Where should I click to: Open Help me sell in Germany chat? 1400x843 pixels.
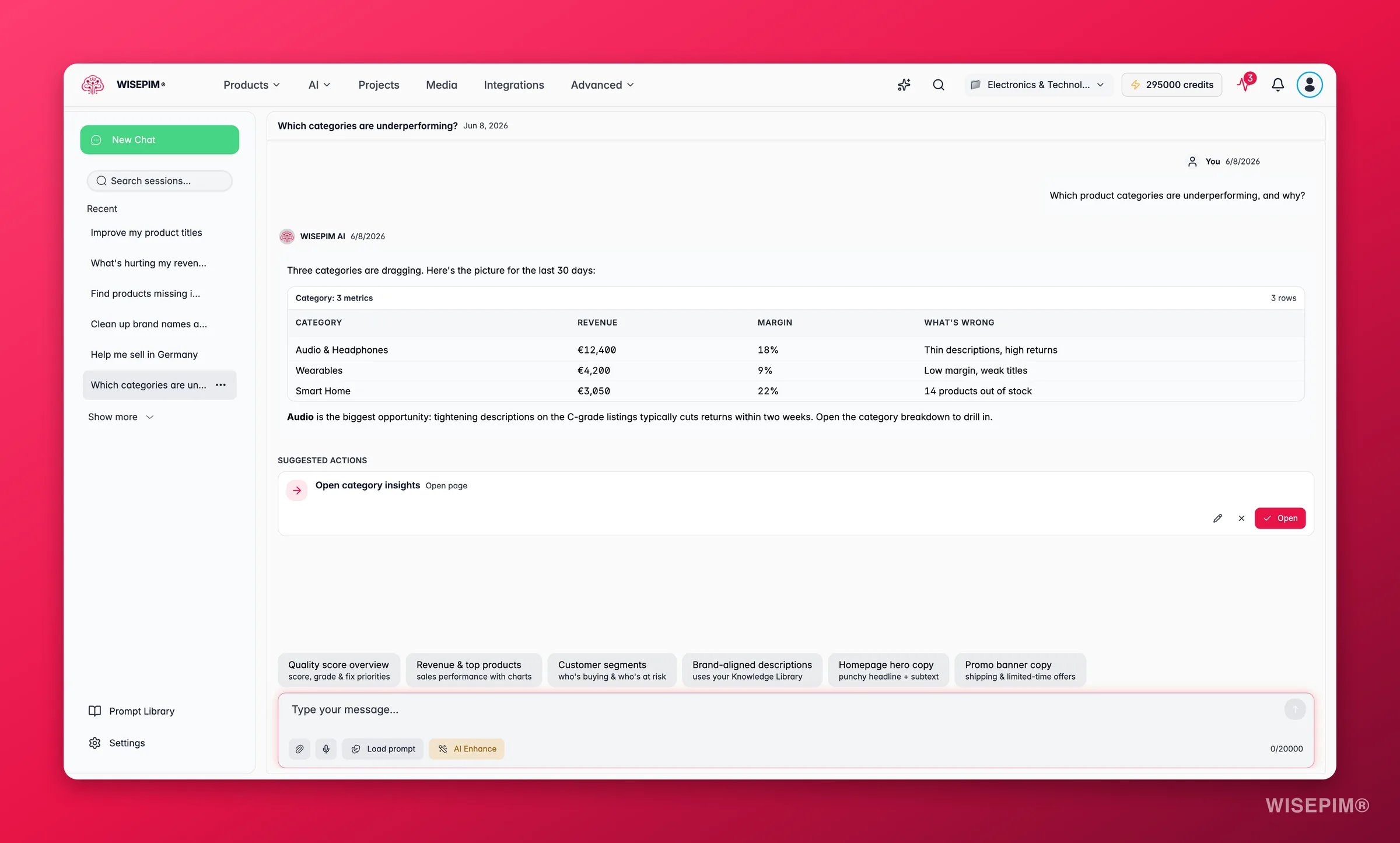(x=159, y=354)
